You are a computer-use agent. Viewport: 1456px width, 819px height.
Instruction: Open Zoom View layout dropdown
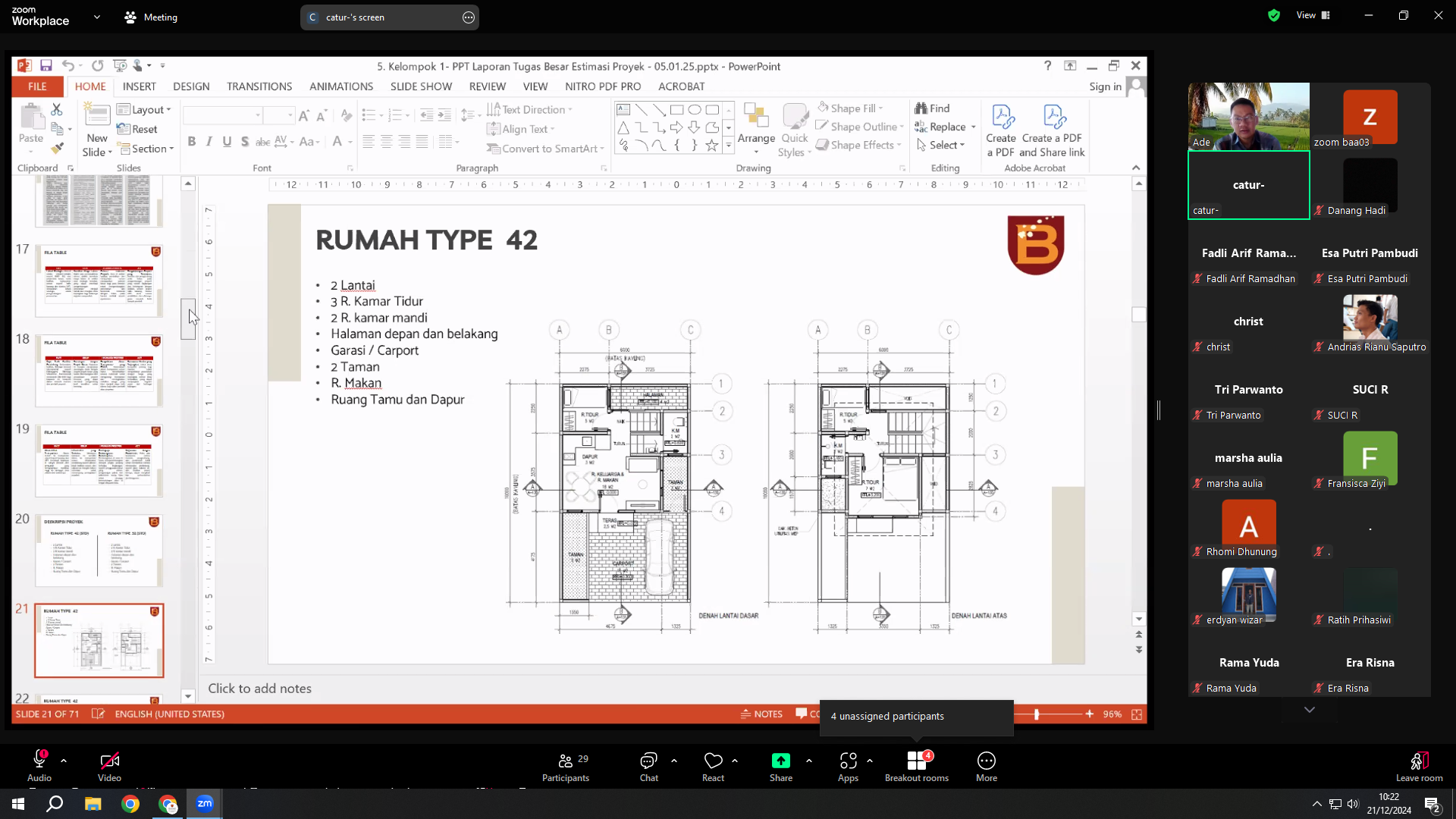point(1313,15)
